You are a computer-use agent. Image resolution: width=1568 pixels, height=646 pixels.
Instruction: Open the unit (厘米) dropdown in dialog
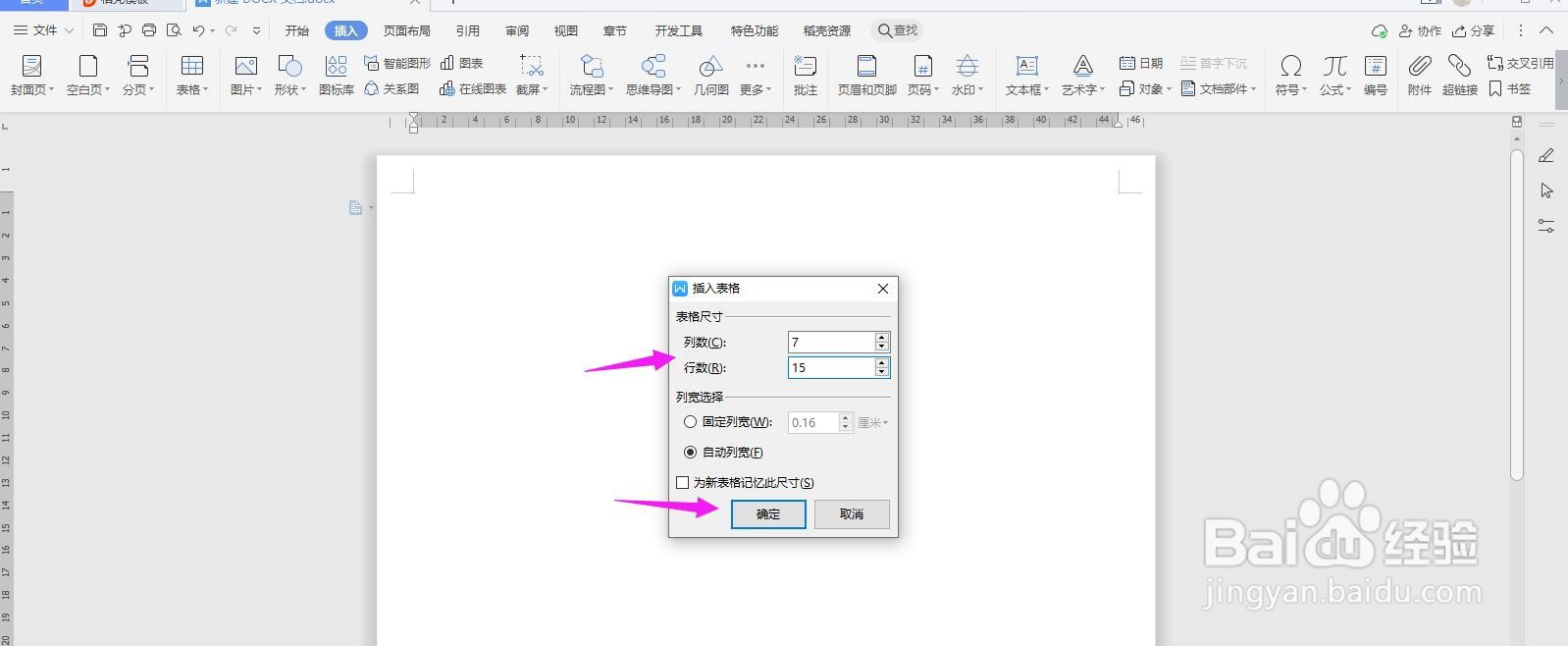coord(872,423)
